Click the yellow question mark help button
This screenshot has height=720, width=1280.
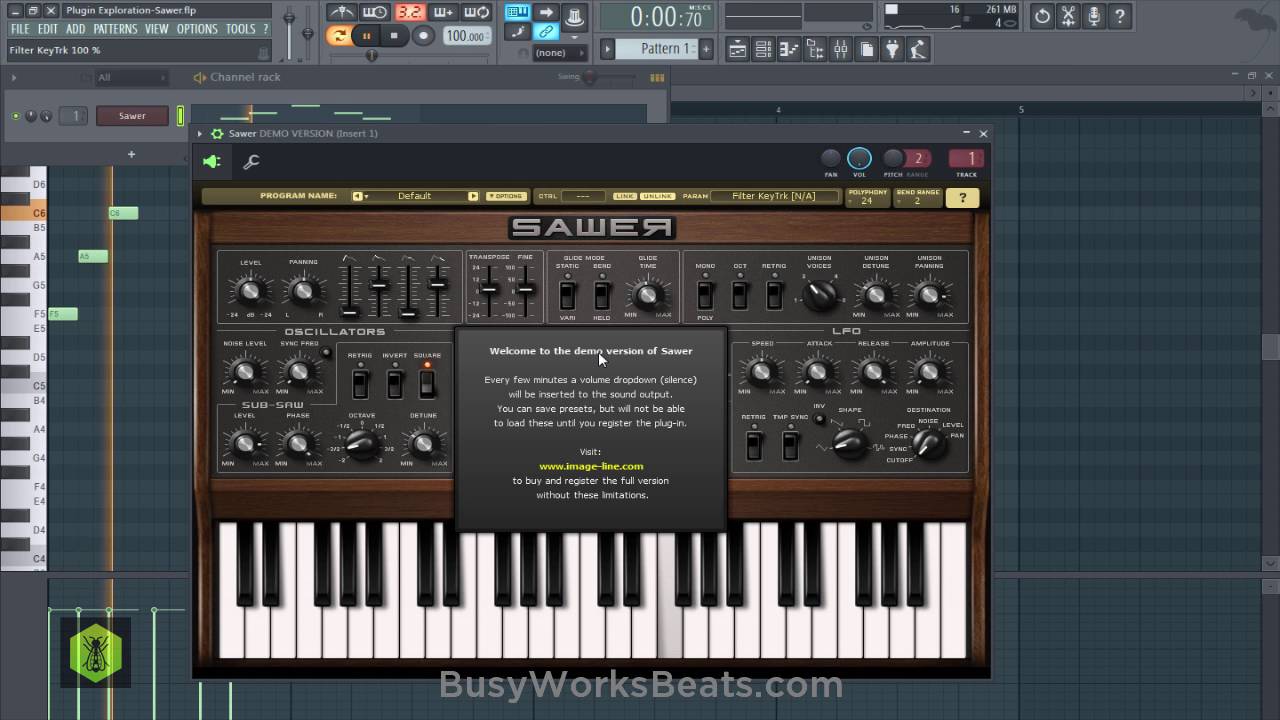962,197
